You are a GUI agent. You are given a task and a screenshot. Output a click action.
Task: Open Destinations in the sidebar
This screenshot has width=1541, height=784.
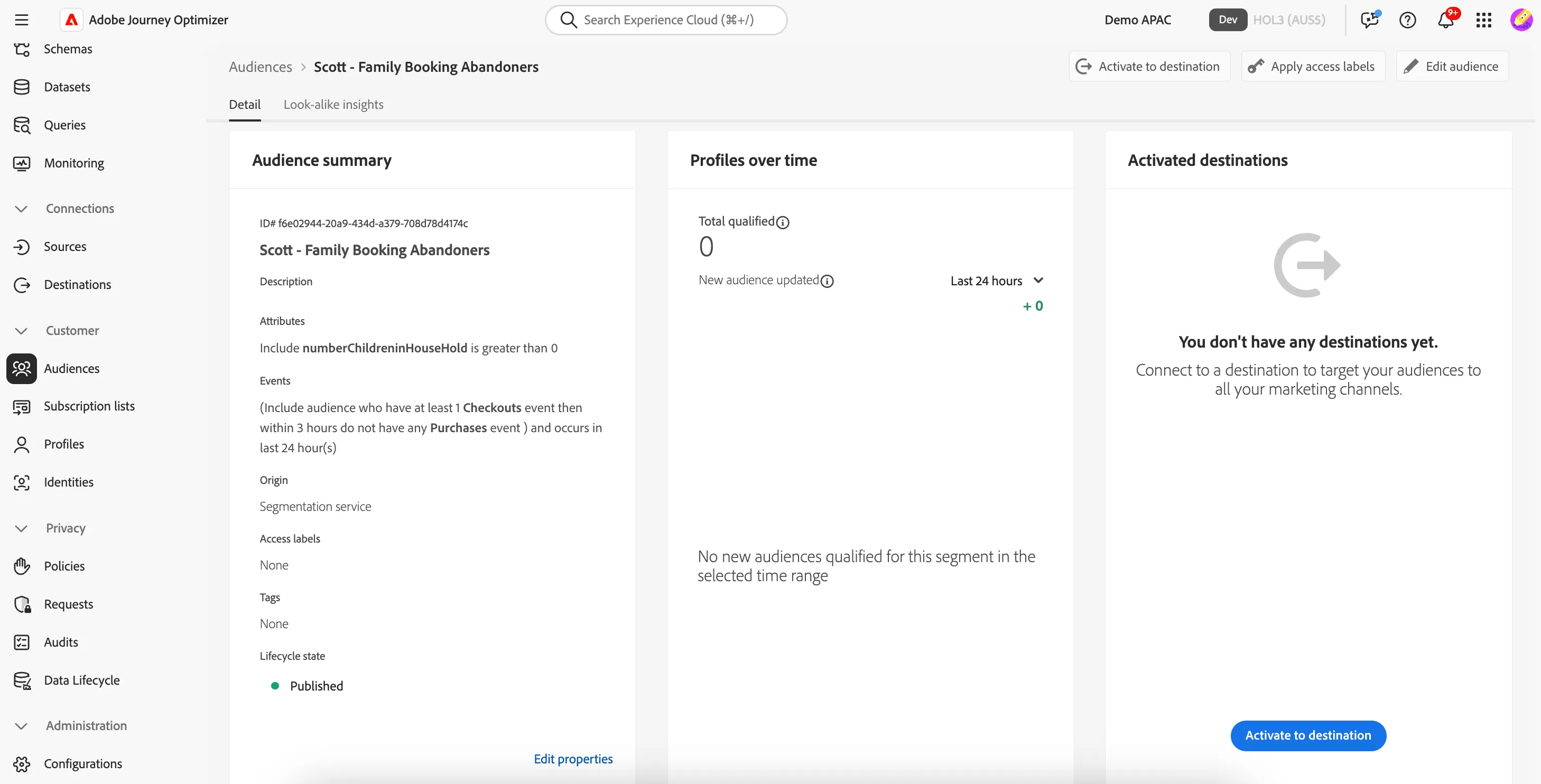(x=77, y=285)
